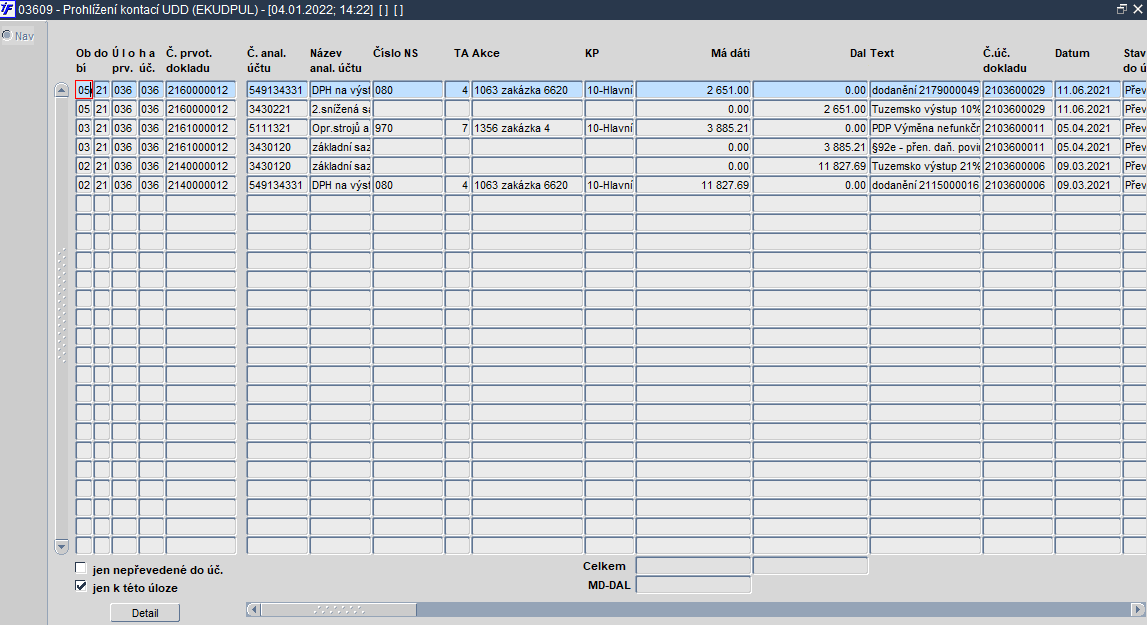
Task: Restore the window via title bar icon
Action: pyautogui.click(x=1122, y=10)
